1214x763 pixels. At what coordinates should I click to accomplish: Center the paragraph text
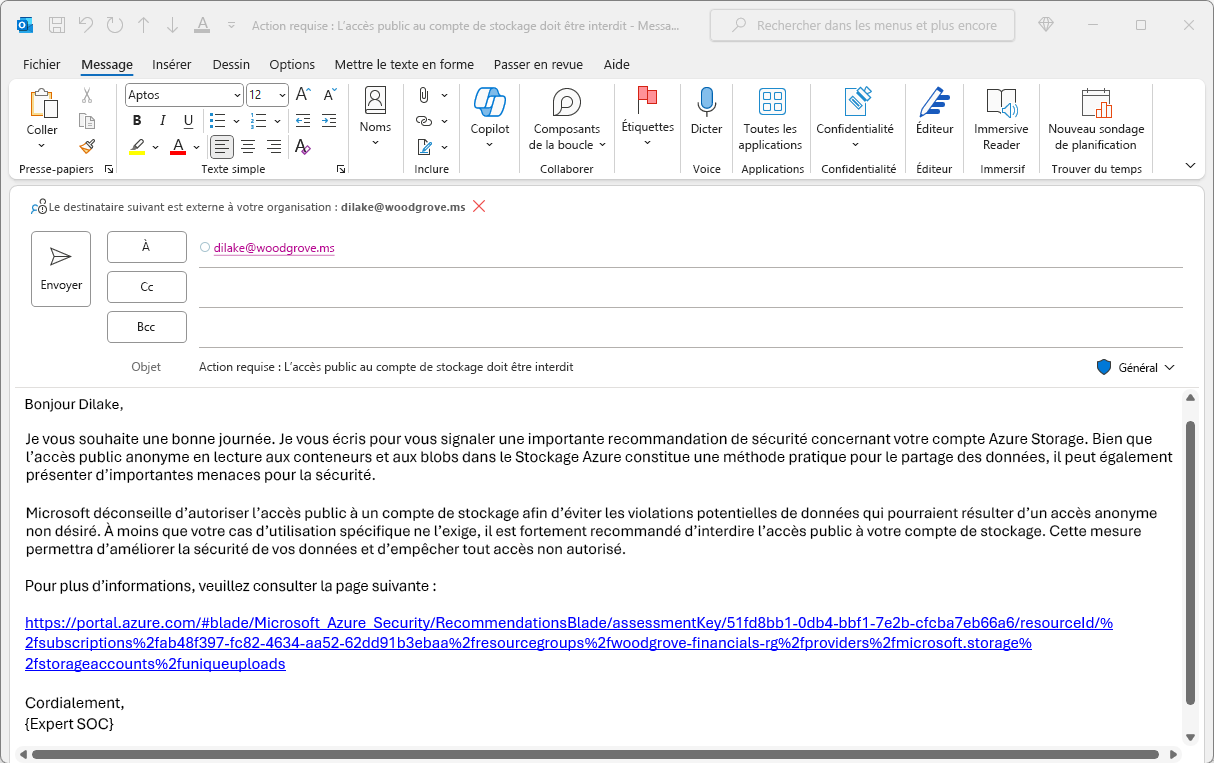click(x=248, y=147)
